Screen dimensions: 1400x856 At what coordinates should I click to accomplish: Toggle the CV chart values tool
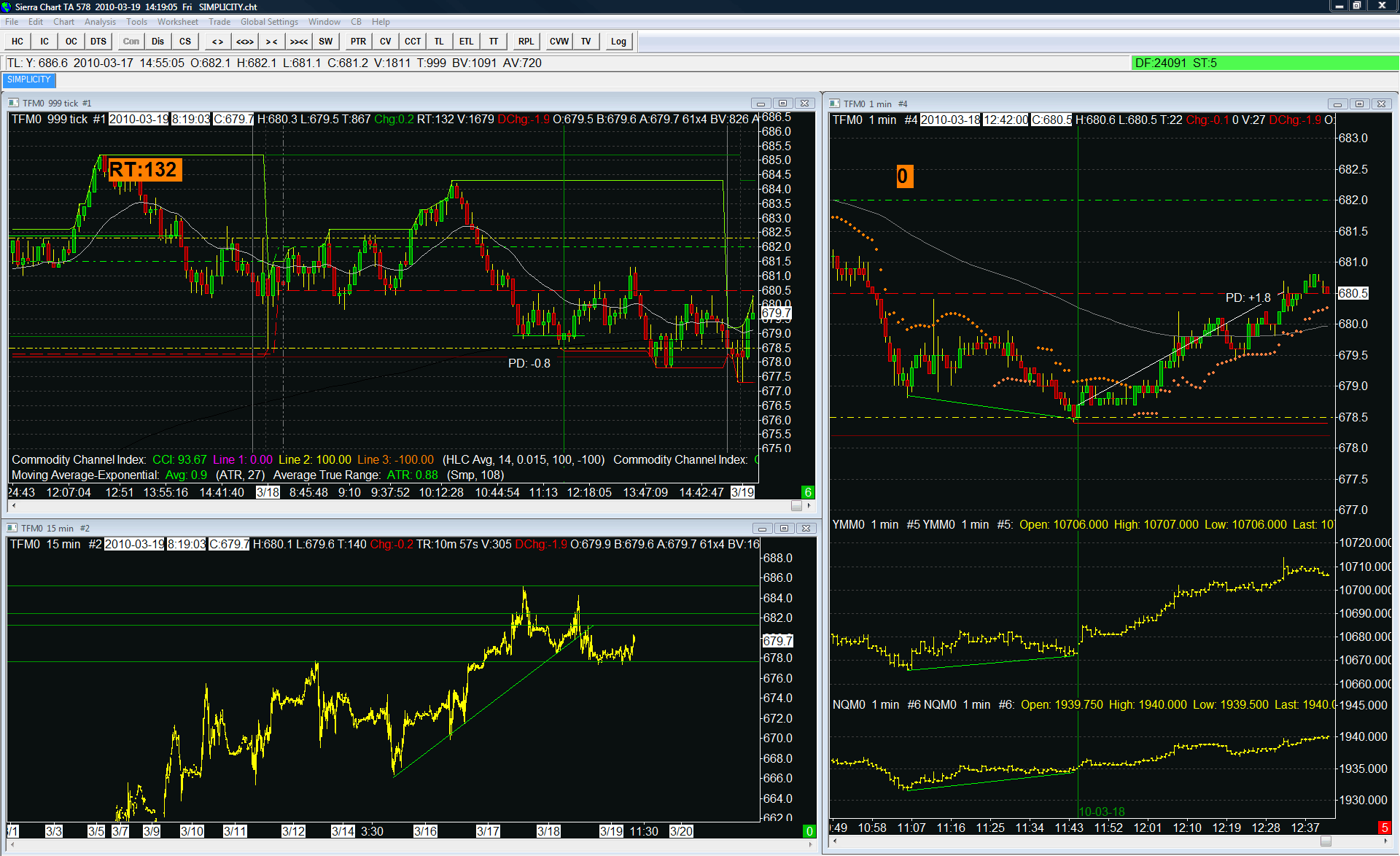point(386,42)
